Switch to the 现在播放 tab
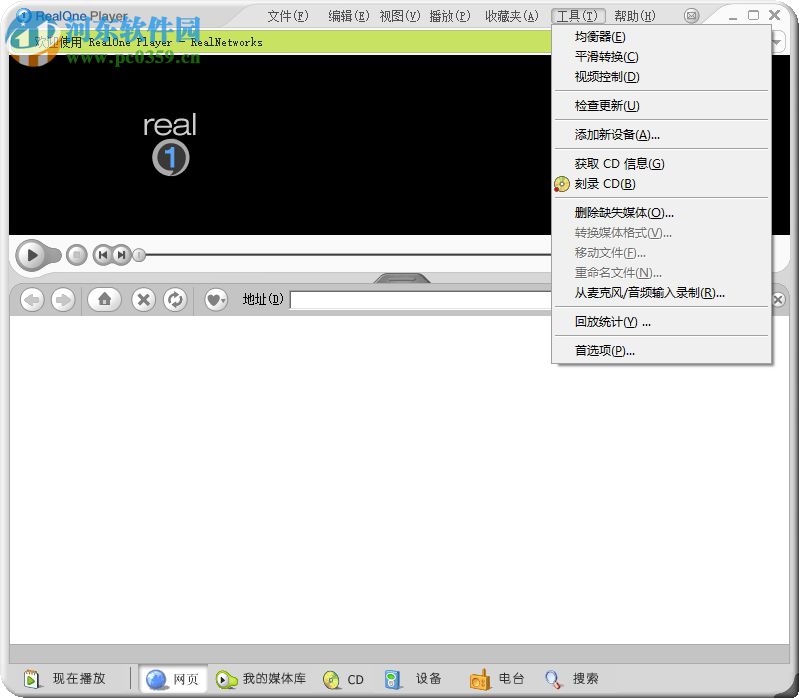The width and height of the screenshot is (799, 698). [x=65, y=679]
